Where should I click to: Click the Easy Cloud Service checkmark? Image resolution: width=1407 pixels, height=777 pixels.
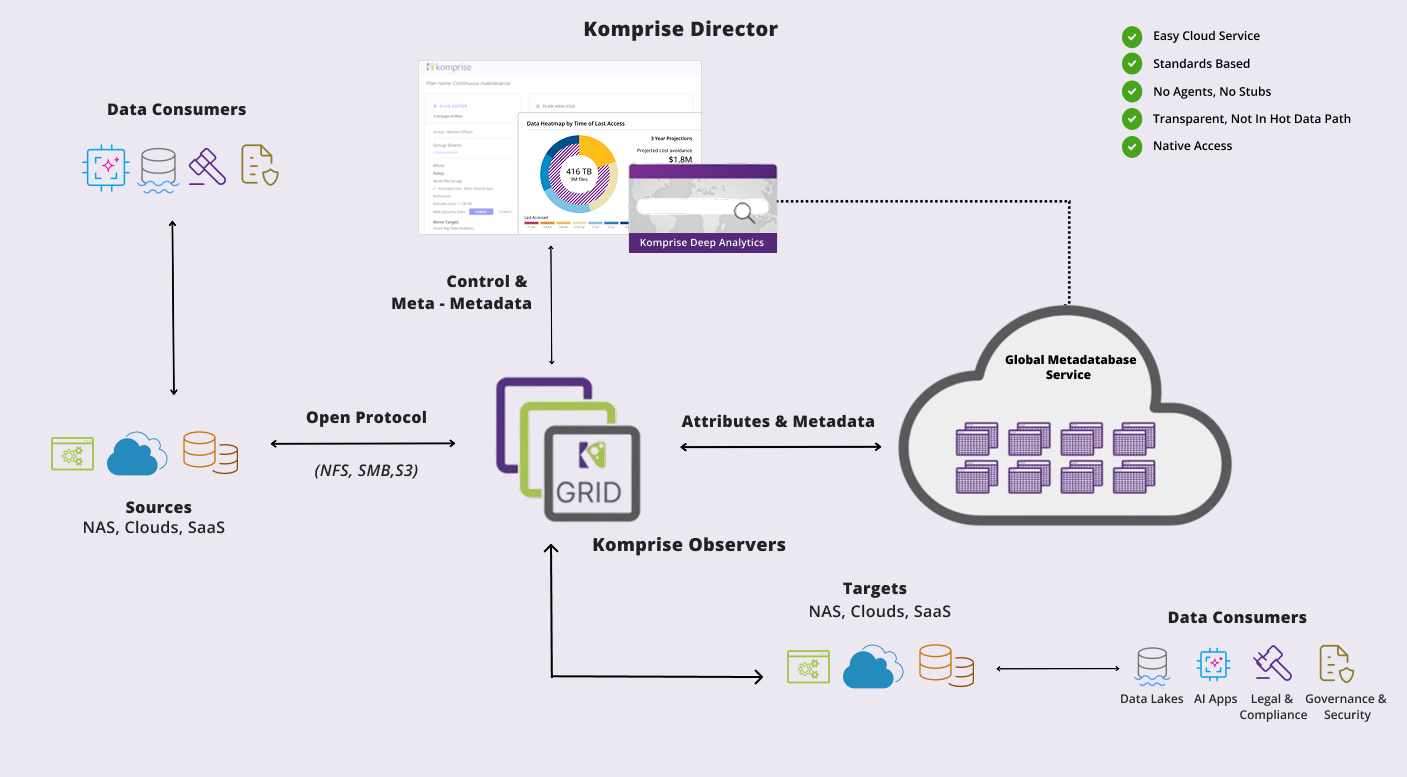point(1131,36)
